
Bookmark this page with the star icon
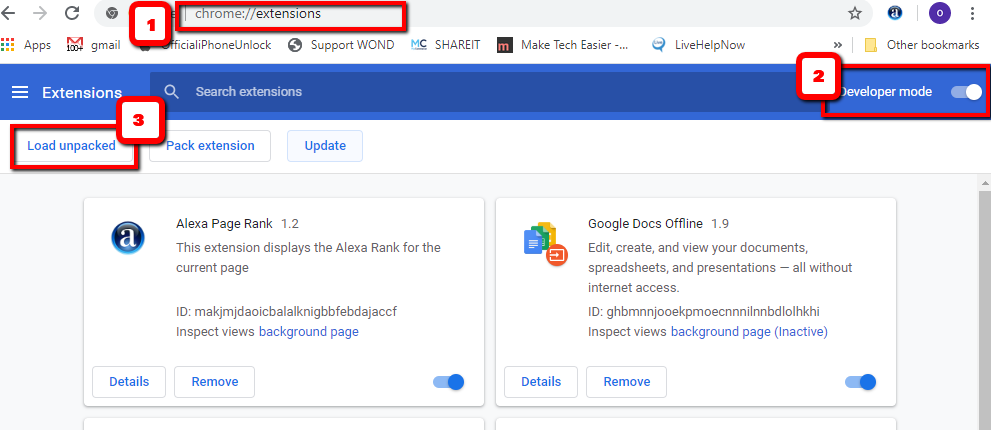854,14
